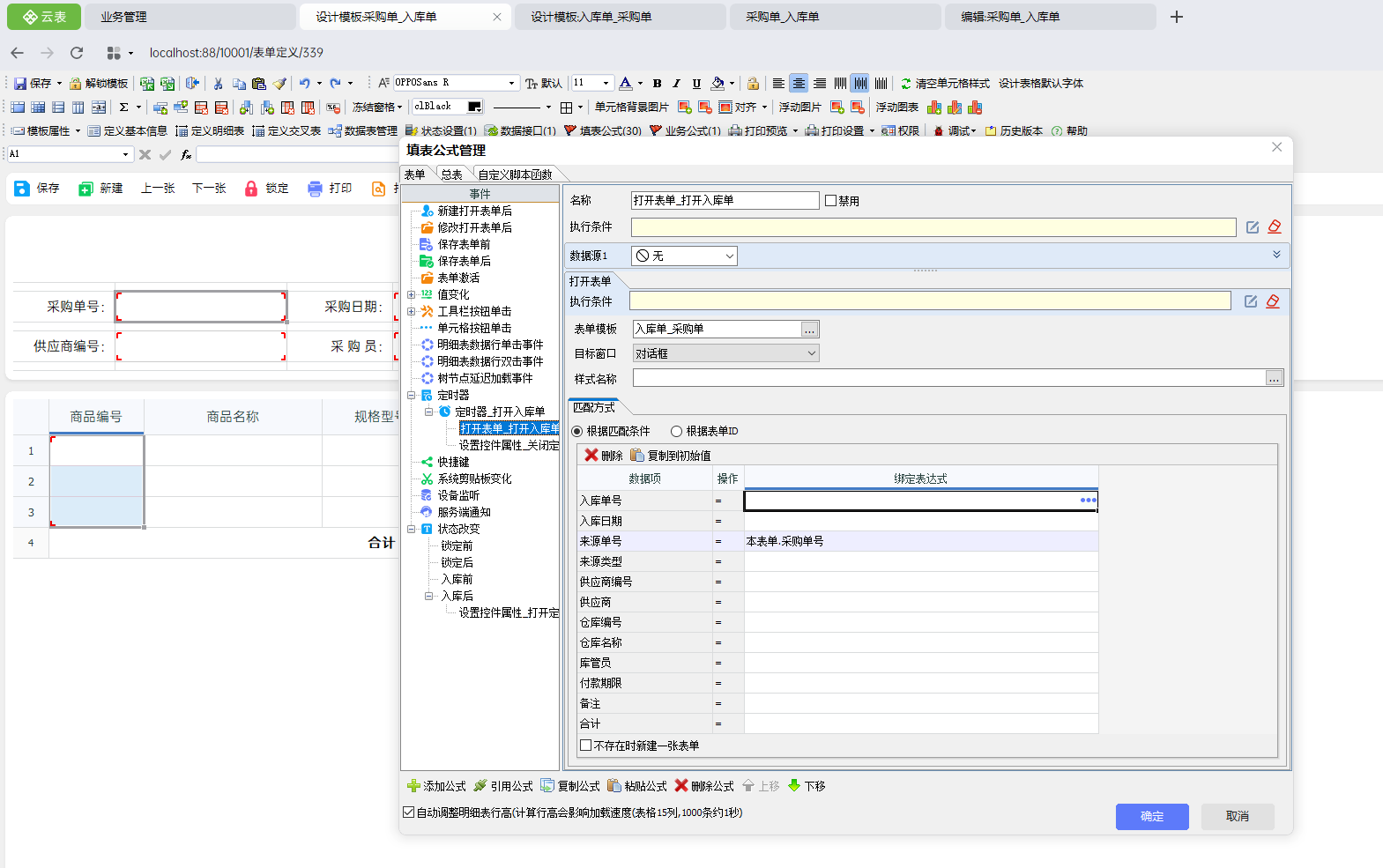Viewport: 1383px width, 868px height.
Task: Click the Print icon in form toolbar
Action: (x=316, y=189)
